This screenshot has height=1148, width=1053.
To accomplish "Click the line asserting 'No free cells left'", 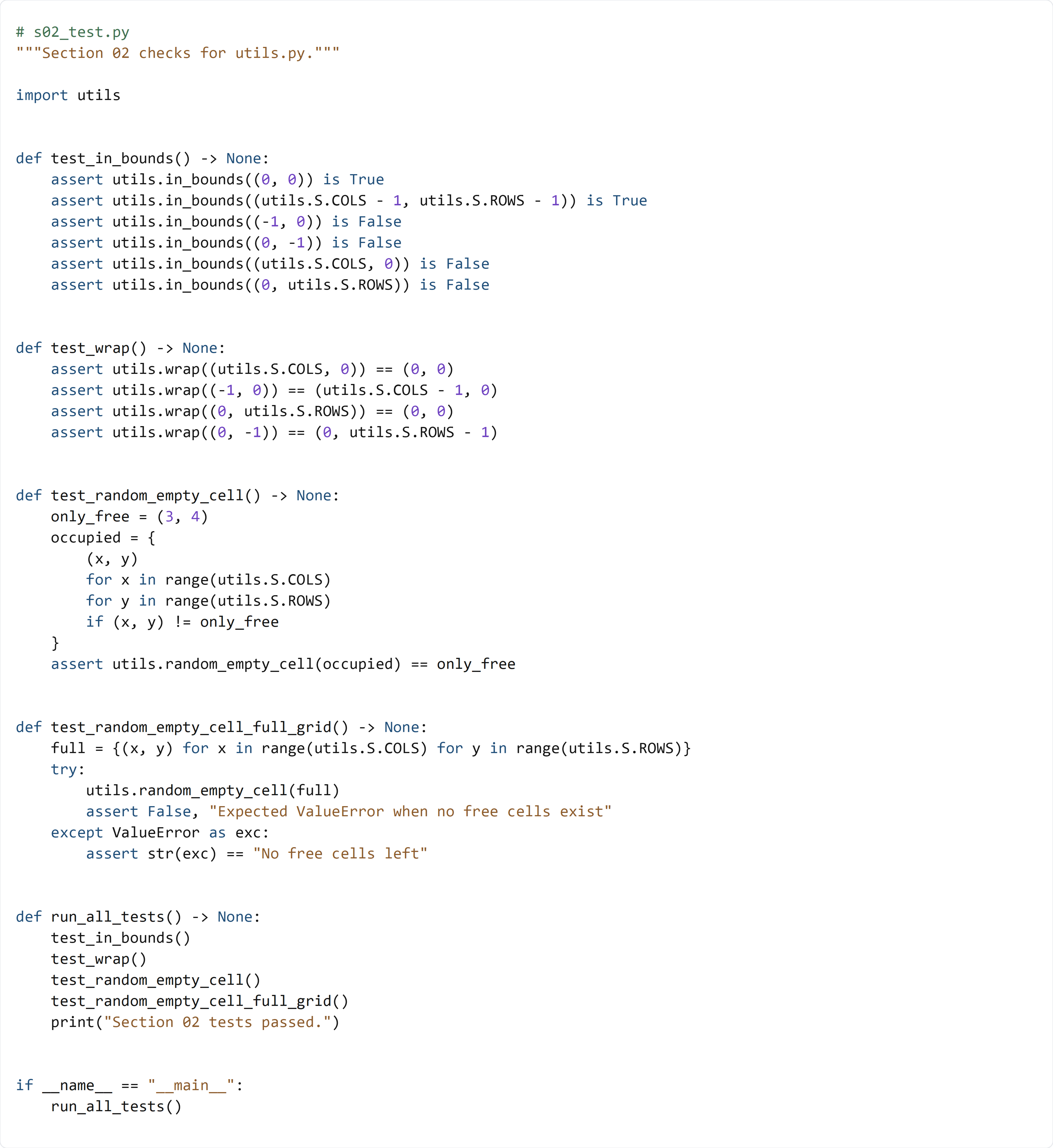I will (x=257, y=855).
